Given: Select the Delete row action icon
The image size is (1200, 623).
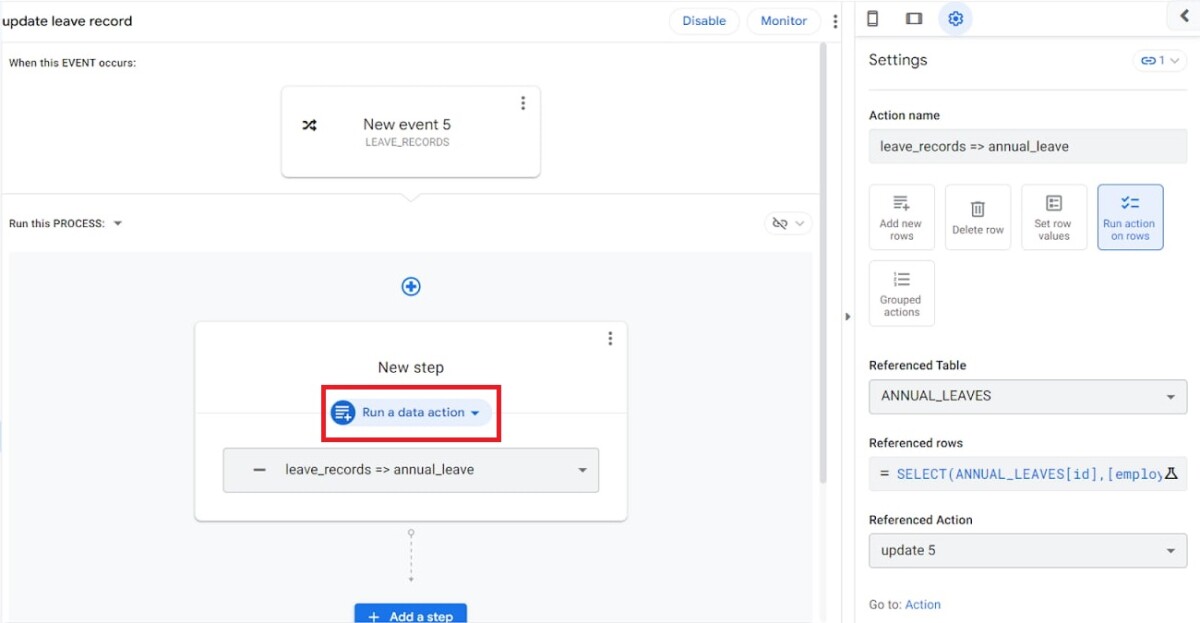Looking at the screenshot, I should tap(978, 216).
